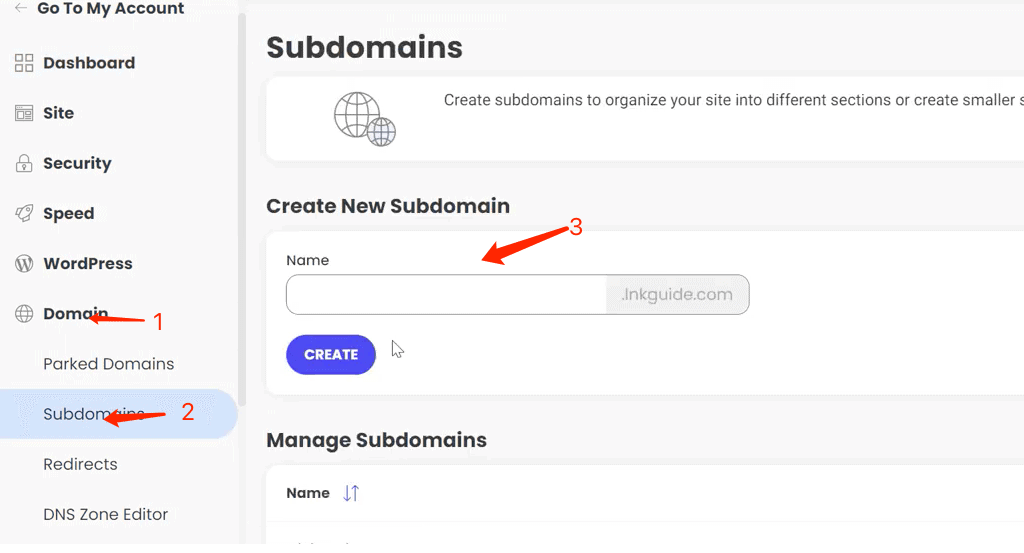Image resolution: width=1024 pixels, height=553 pixels.
Task: Click the back arrow beside Go To My Account
Action: (21, 8)
